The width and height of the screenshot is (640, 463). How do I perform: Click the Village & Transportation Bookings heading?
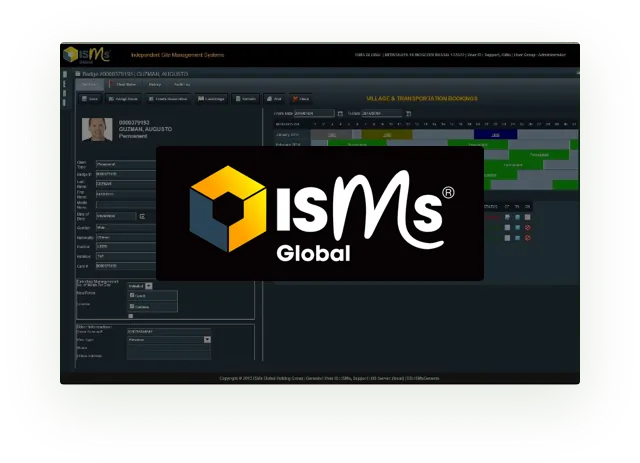(422, 98)
